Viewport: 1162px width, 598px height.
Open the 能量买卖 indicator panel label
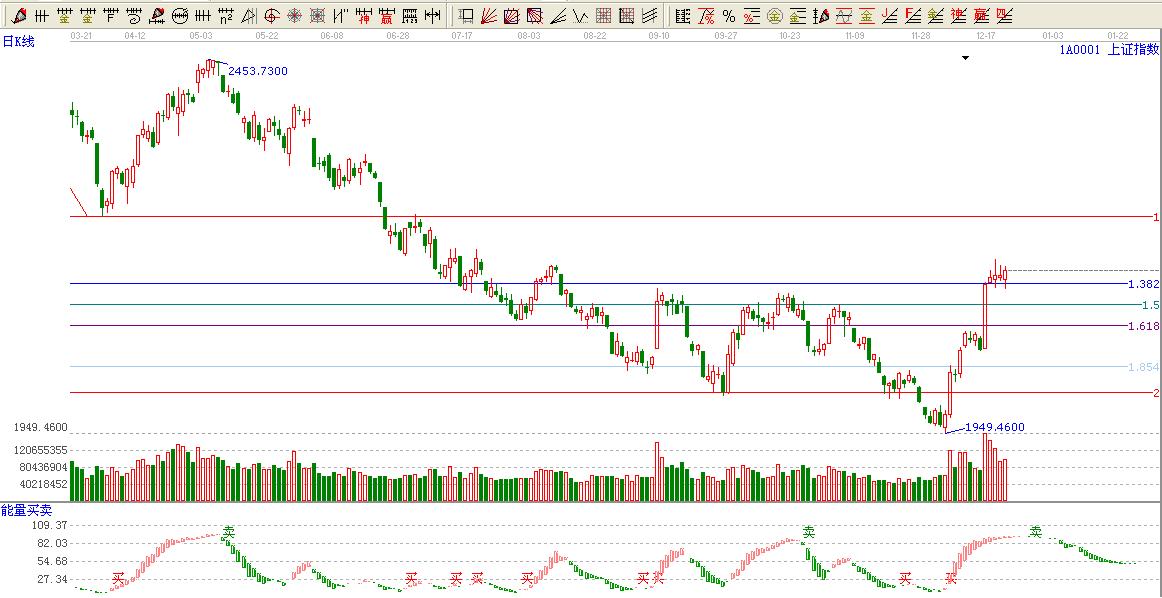tap(26, 510)
